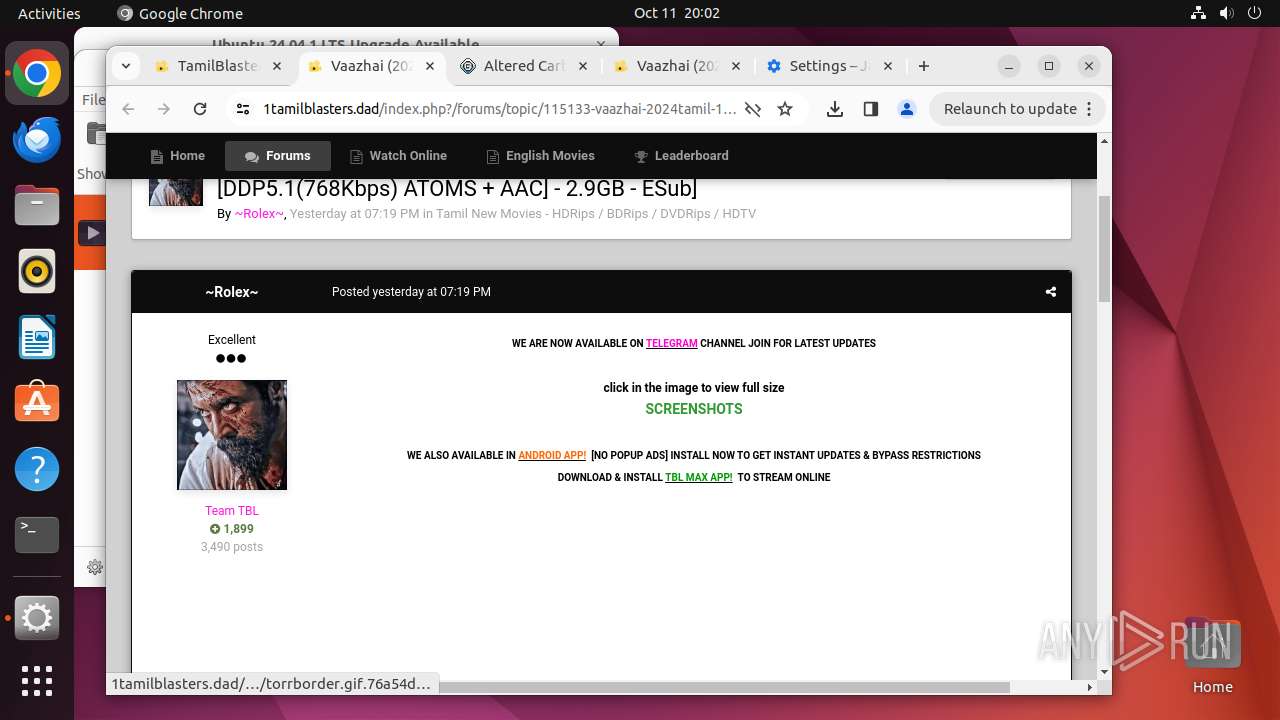Open the TELEGRAM channel link
This screenshot has height=720, width=1280.
[x=672, y=343]
